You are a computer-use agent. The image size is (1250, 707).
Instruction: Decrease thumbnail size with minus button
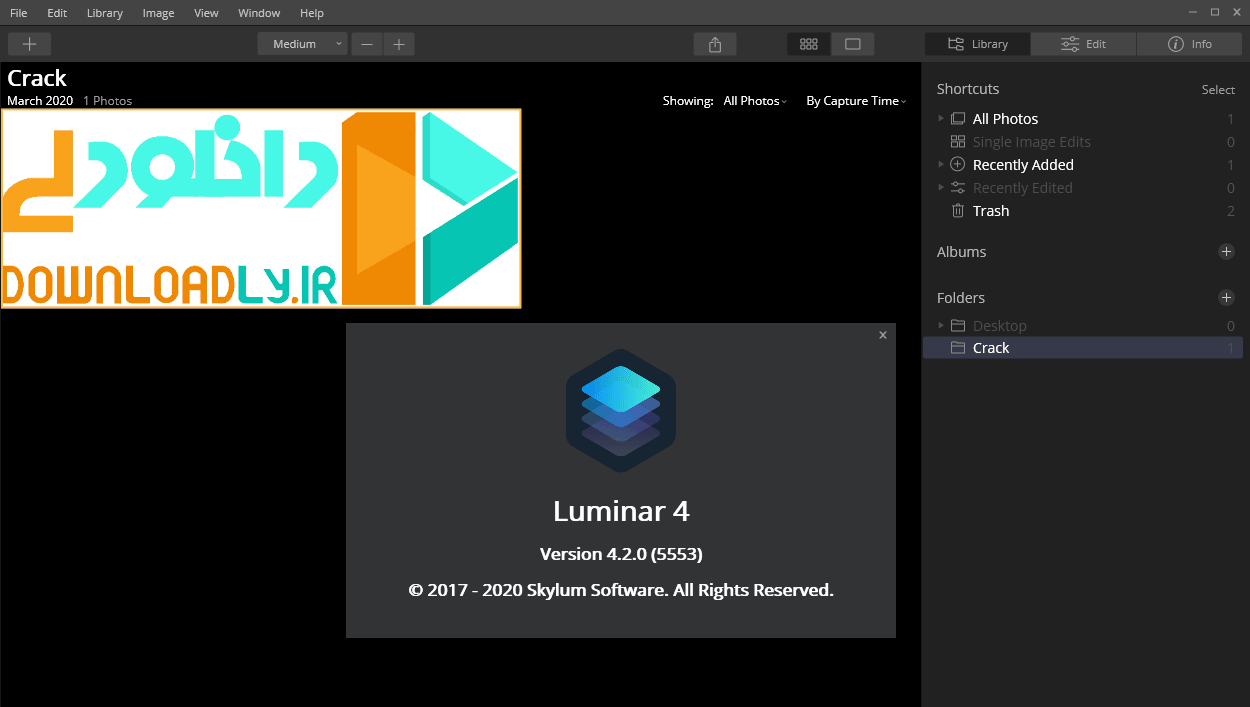pos(367,44)
